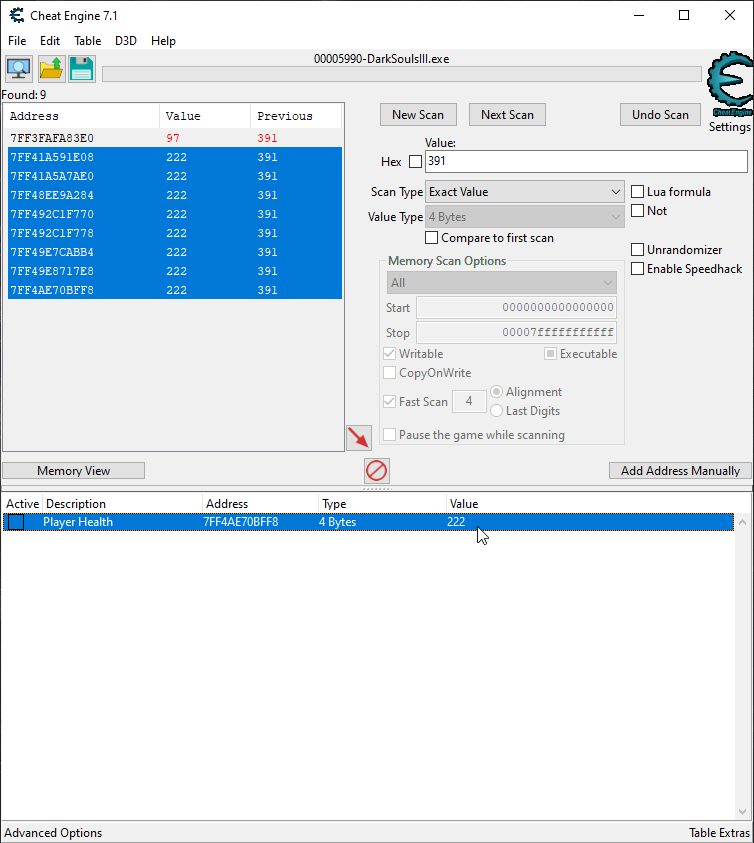Screen dimensions: 754x843
Task: Click the open process computer icon
Action: 18,69
